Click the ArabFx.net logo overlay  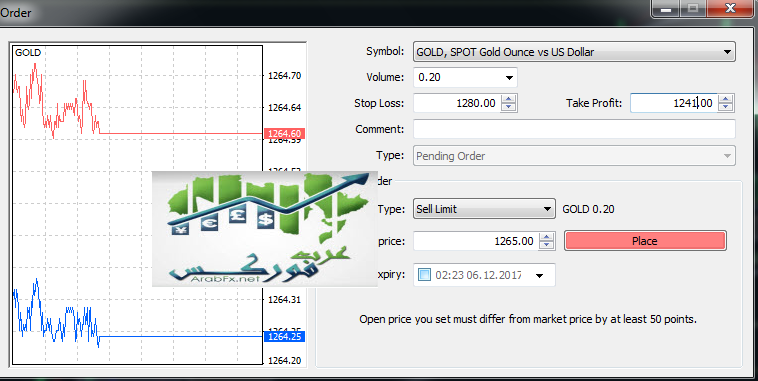pos(264,229)
